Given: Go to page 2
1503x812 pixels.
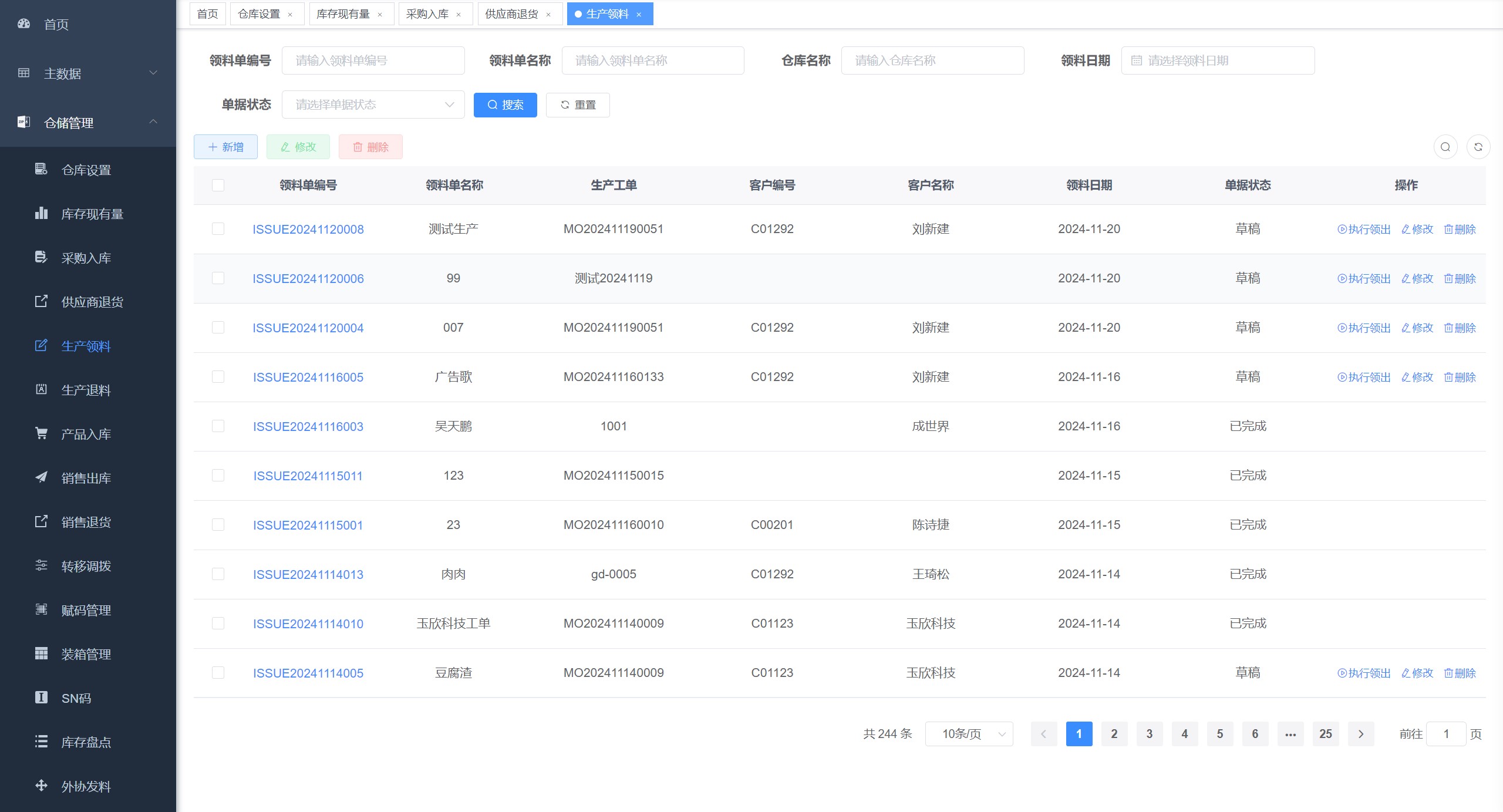Looking at the screenshot, I should click(x=1114, y=734).
